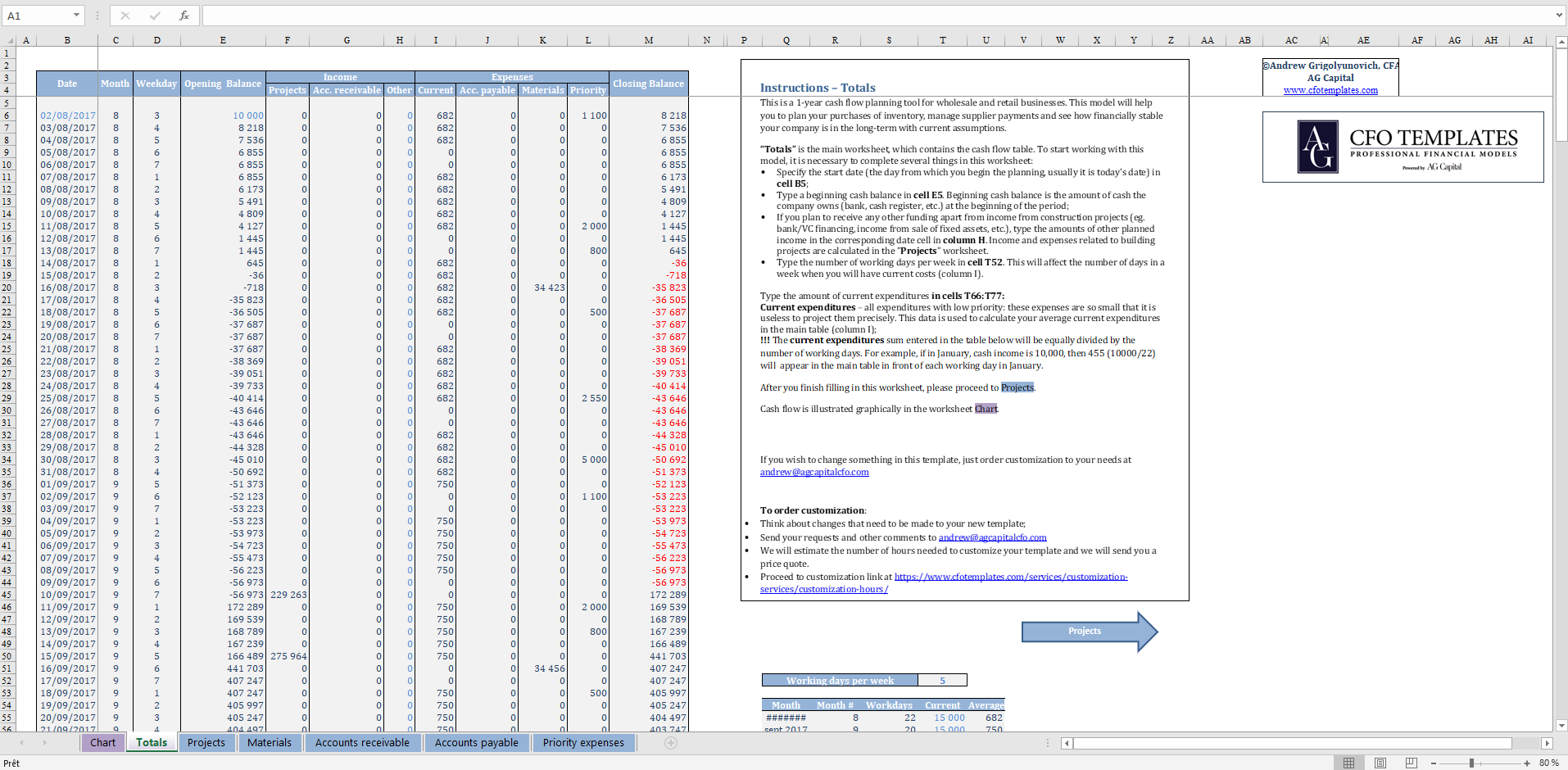Add a new sheet with the plus icon
Screen dimensions: 1568x770
tap(671, 743)
